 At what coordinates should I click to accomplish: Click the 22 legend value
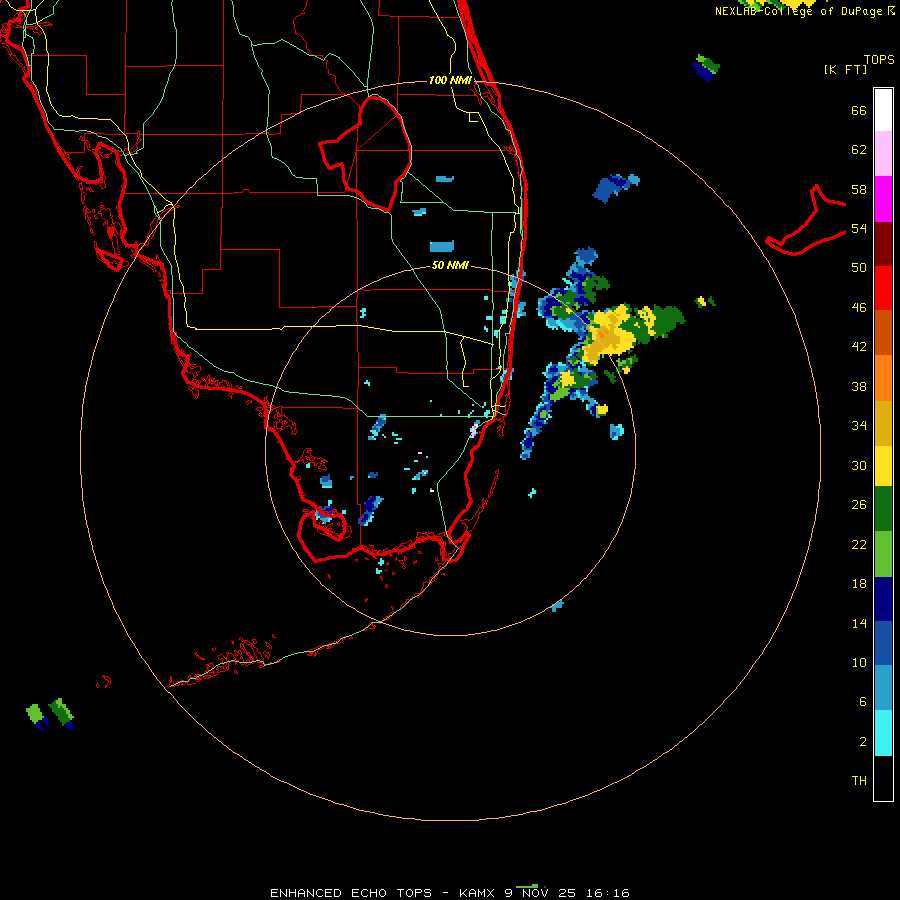pyautogui.click(x=859, y=544)
